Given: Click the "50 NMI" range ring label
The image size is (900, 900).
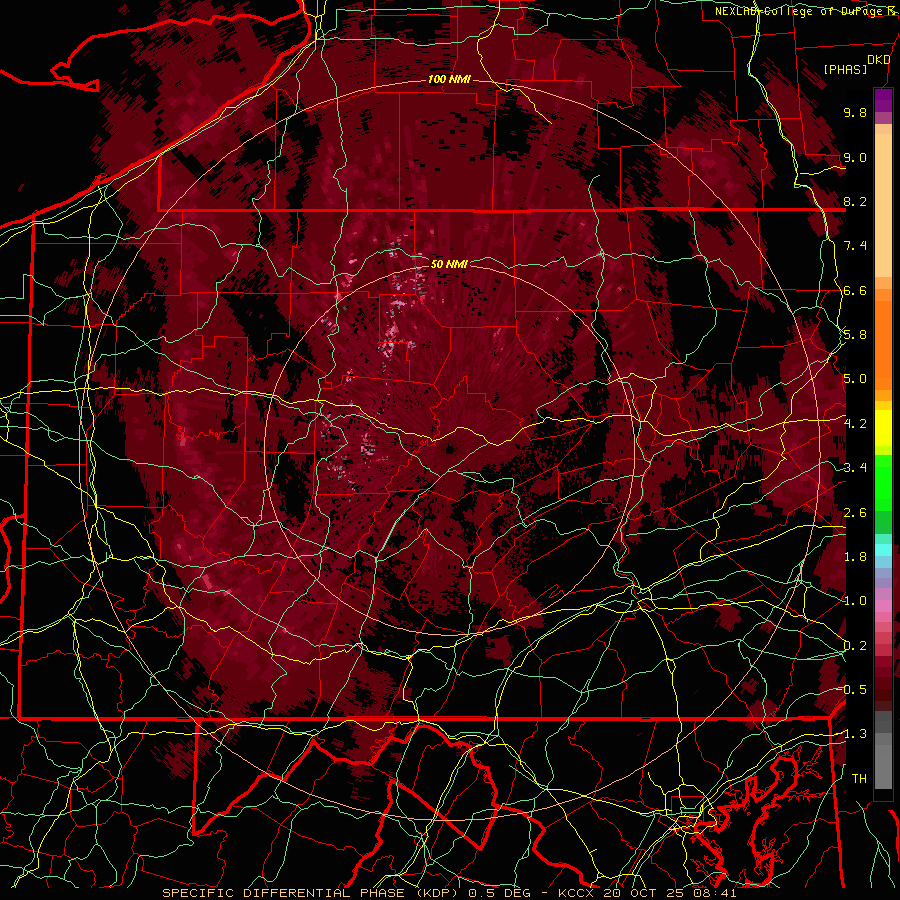Looking at the screenshot, I should coord(449,264).
